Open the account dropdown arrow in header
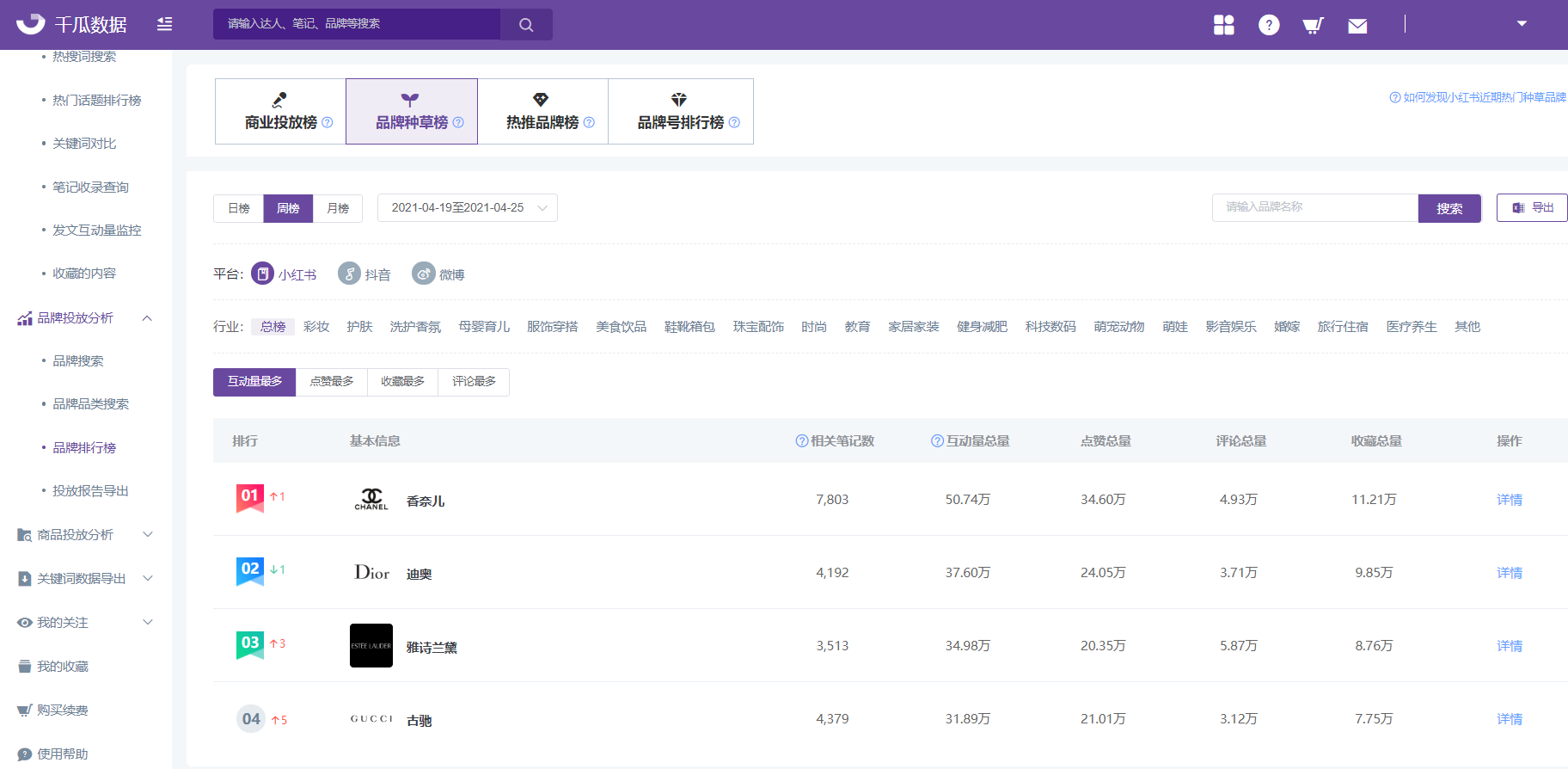Image resolution: width=1568 pixels, height=769 pixels. [1522, 24]
